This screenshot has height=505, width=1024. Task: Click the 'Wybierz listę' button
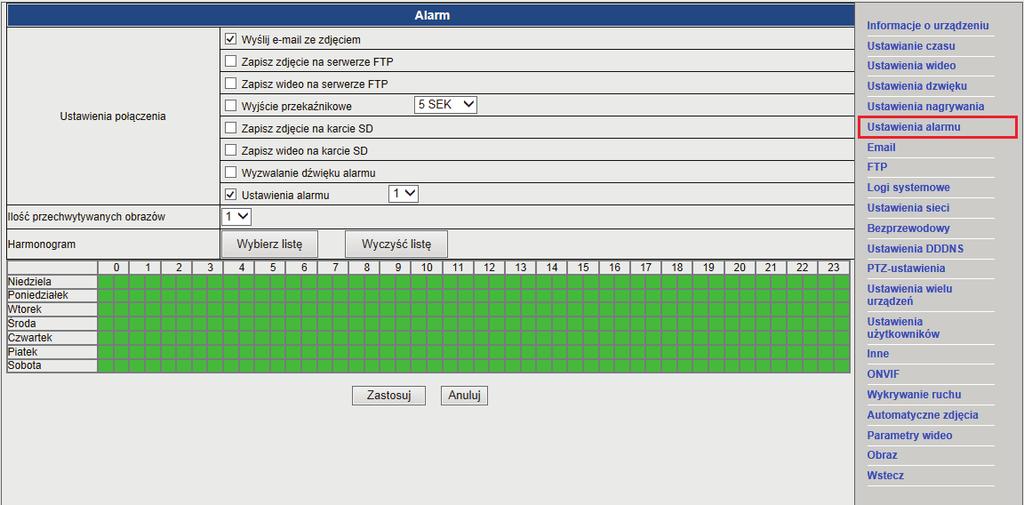point(269,244)
